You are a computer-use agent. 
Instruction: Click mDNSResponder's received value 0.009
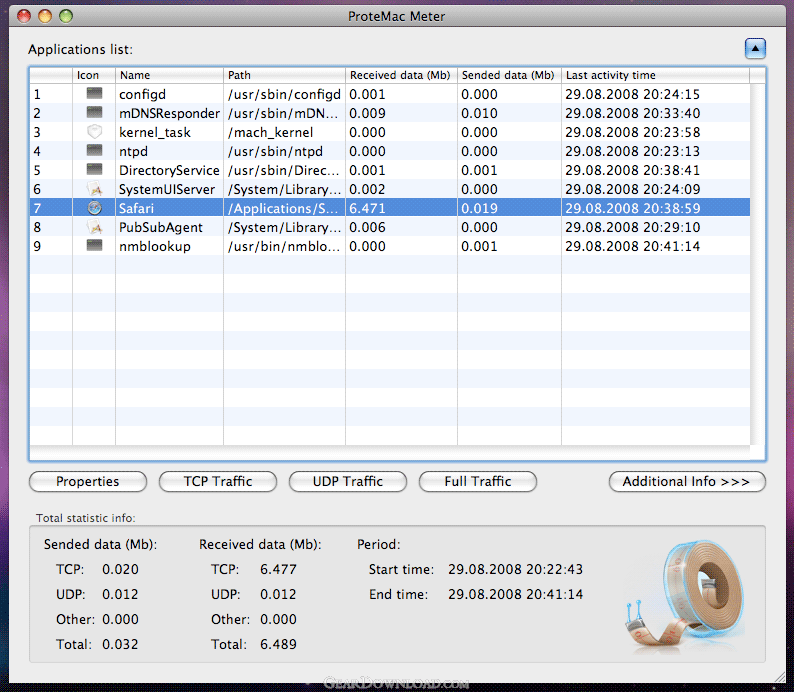pyautogui.click(x=367, y=113)
